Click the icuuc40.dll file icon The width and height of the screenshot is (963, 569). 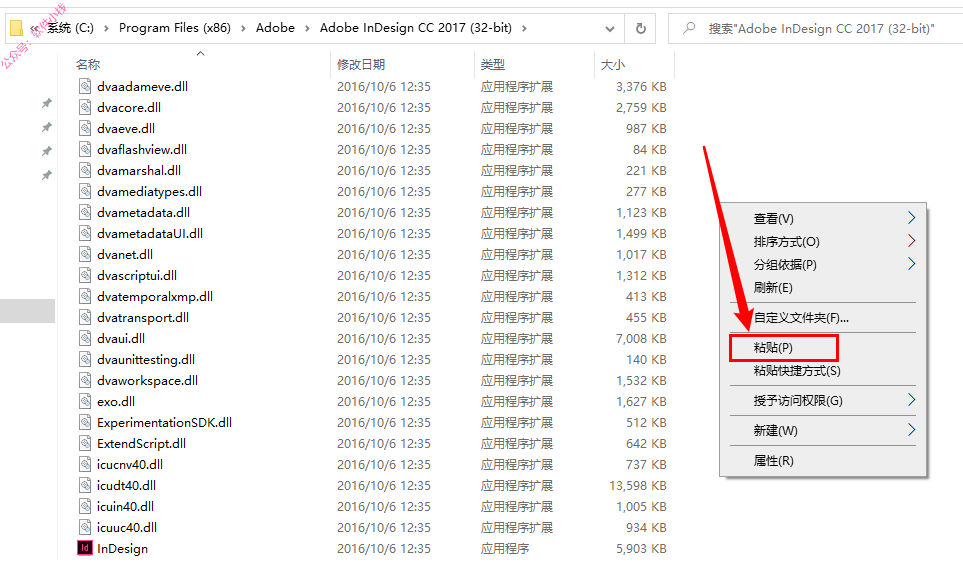[85, 527]
